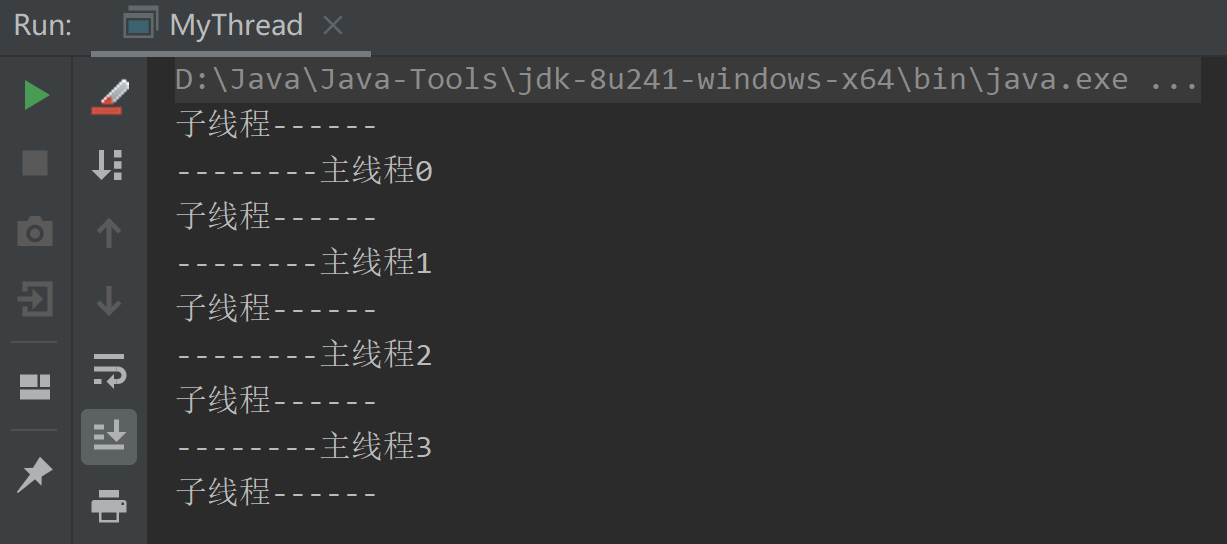Print console output with the printer icon
The height and width of the screenshot is (544, 1227).
click(108, 505)
